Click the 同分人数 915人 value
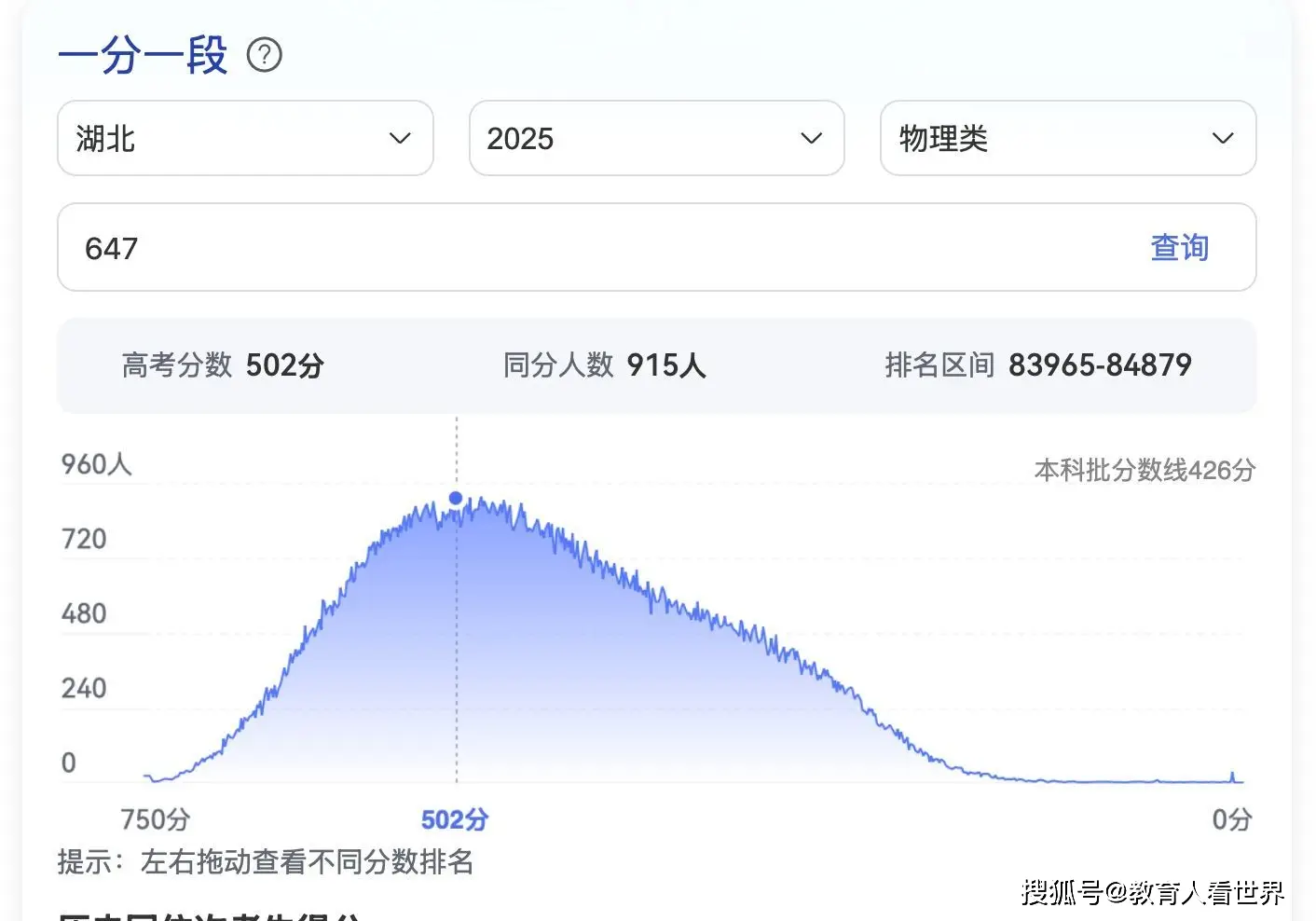Screen dimensions: 1316x921 coord(666,365)
